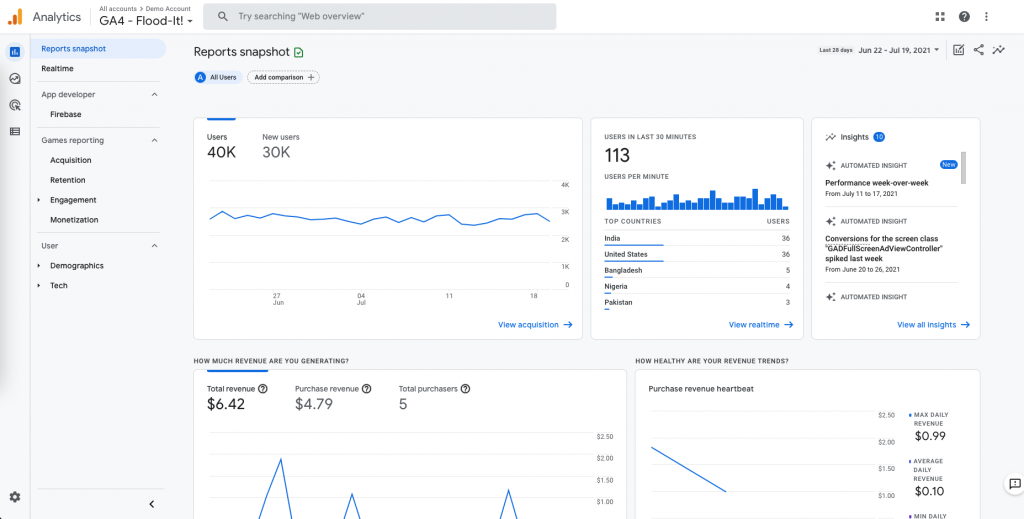The height and width of the screenshot is (519, 1024).
Task: Click the search bar field
Action: click(379, 17)
